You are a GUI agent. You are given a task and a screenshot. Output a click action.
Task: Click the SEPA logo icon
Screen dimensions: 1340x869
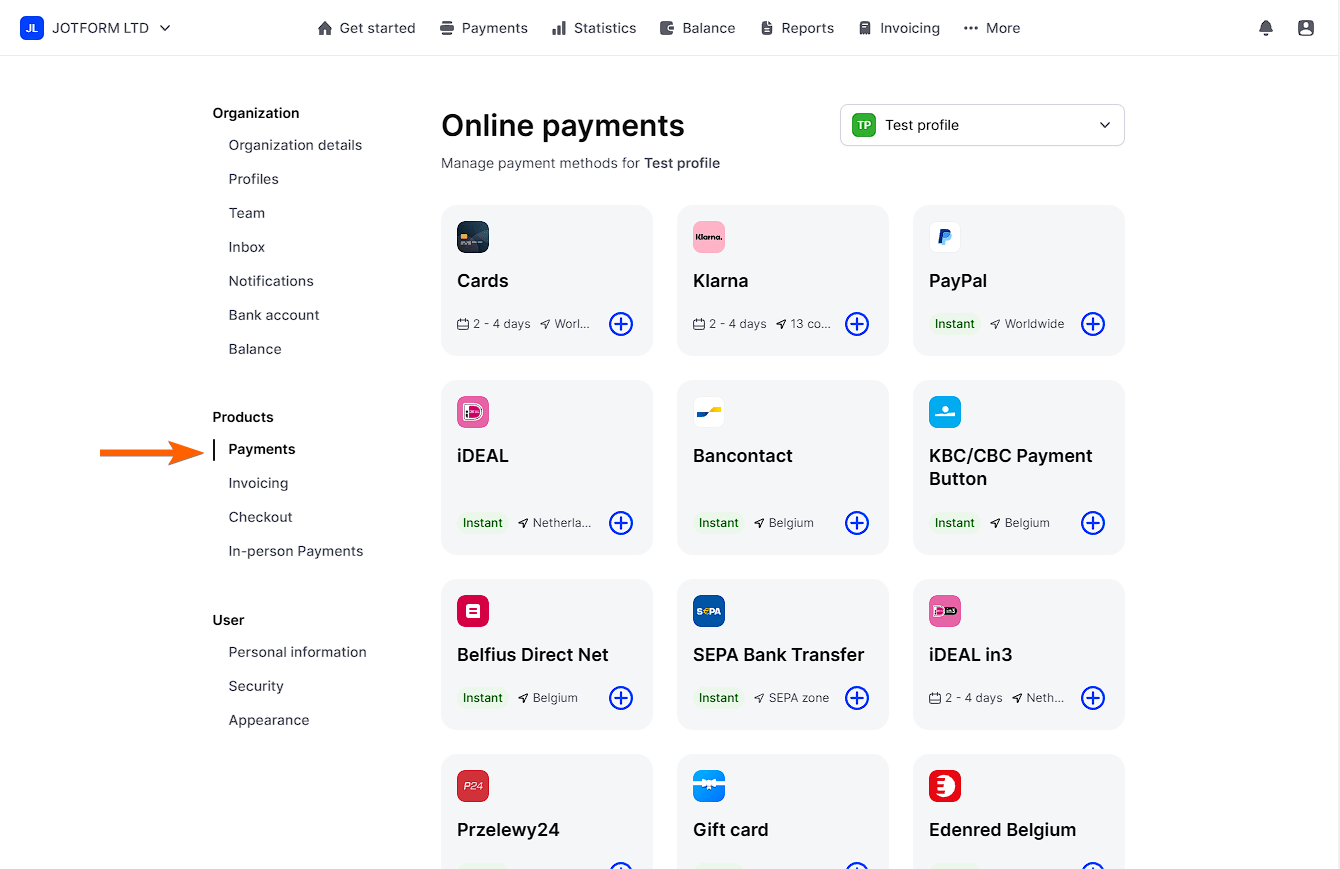click(x=709, y=611)
